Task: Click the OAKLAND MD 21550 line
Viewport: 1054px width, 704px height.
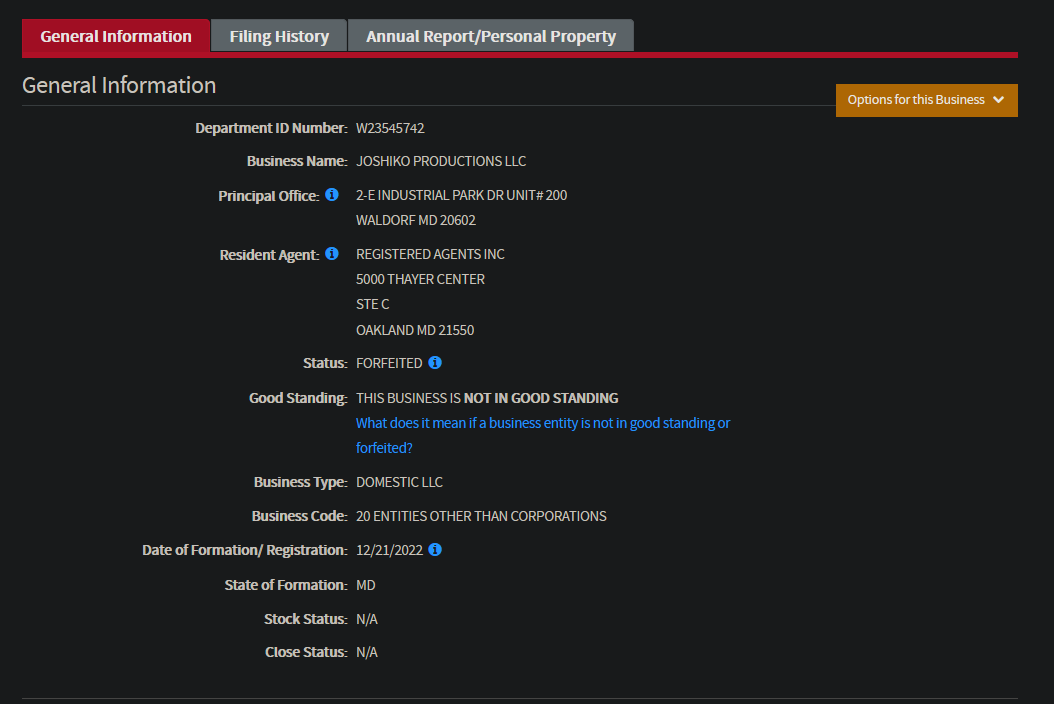Action: tap(415, 330)
